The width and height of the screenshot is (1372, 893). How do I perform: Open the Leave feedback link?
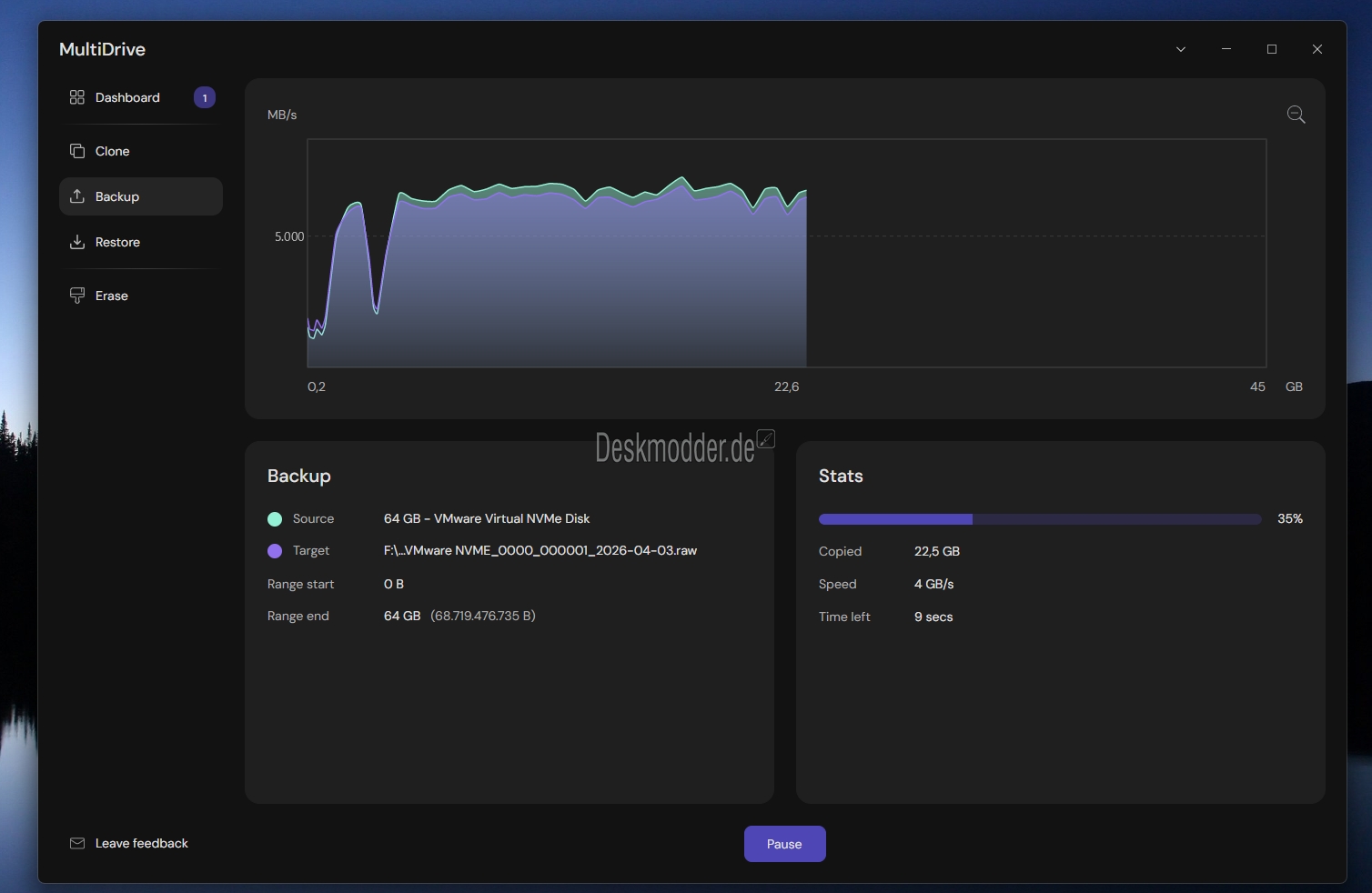pos(141,843)
